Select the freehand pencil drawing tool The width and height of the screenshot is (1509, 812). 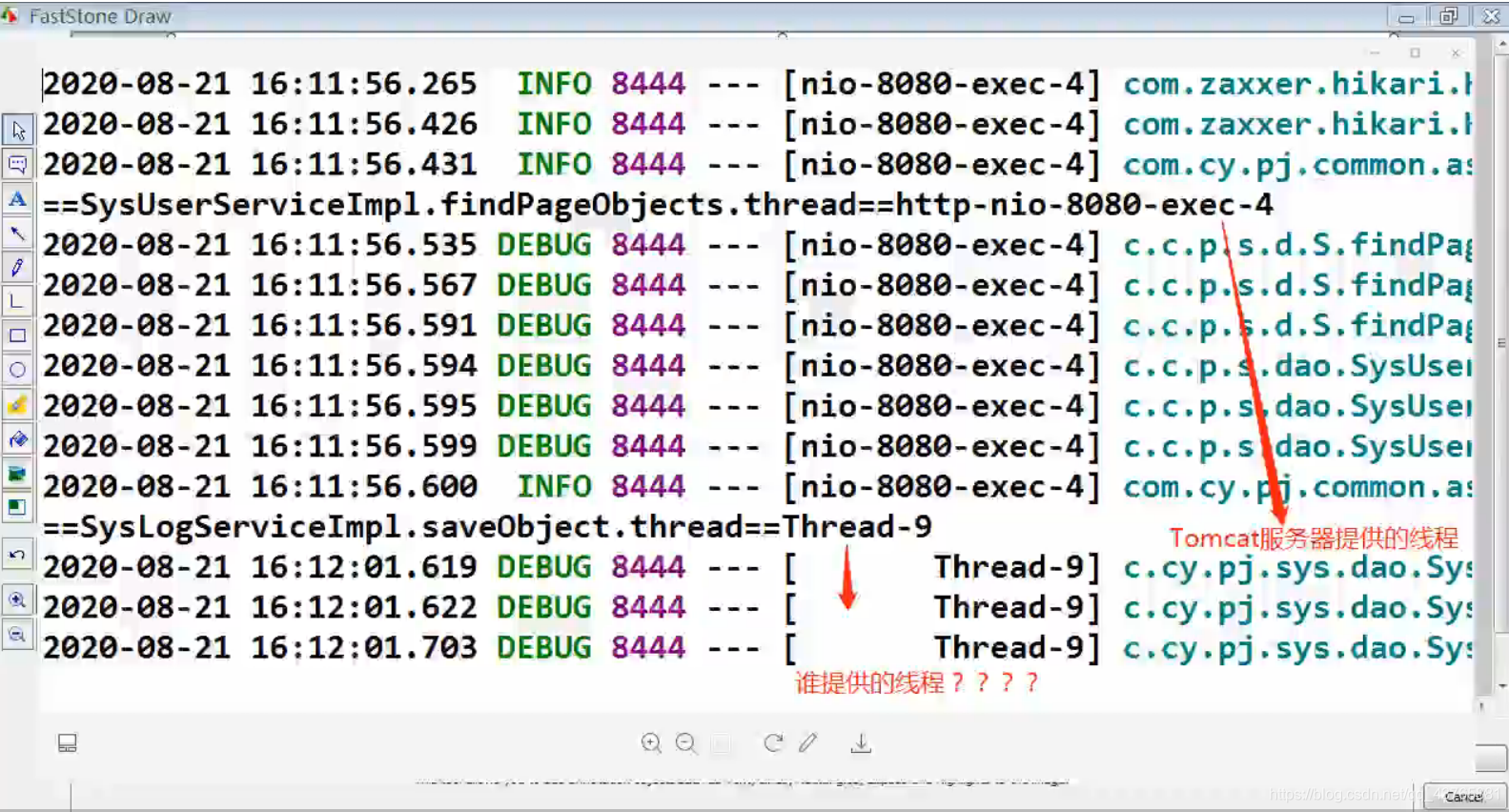click(x=17, y=268)
